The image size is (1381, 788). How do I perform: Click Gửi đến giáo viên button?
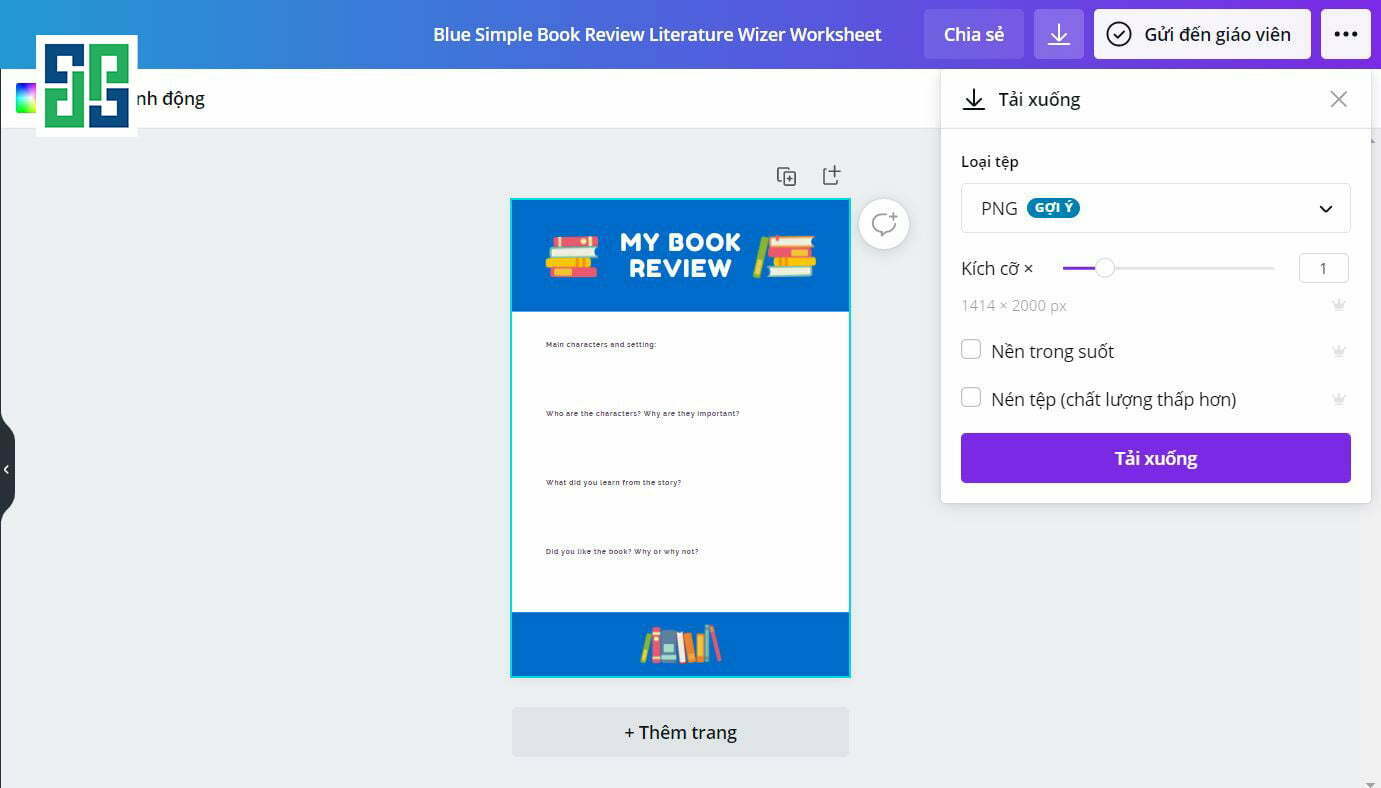pyautogui.click(x=1202, y=34)
